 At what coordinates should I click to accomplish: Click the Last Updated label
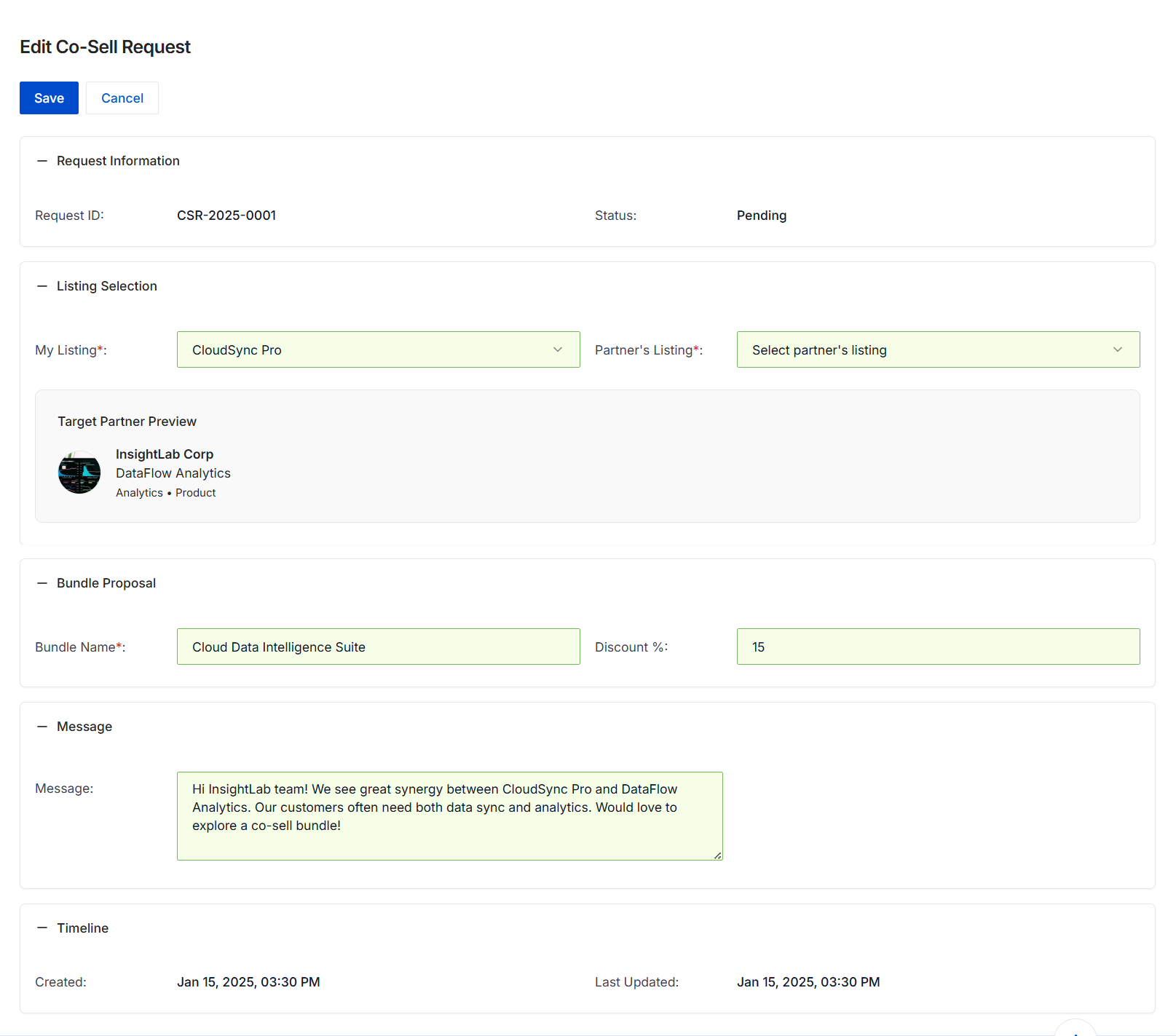tap(636, 982)
